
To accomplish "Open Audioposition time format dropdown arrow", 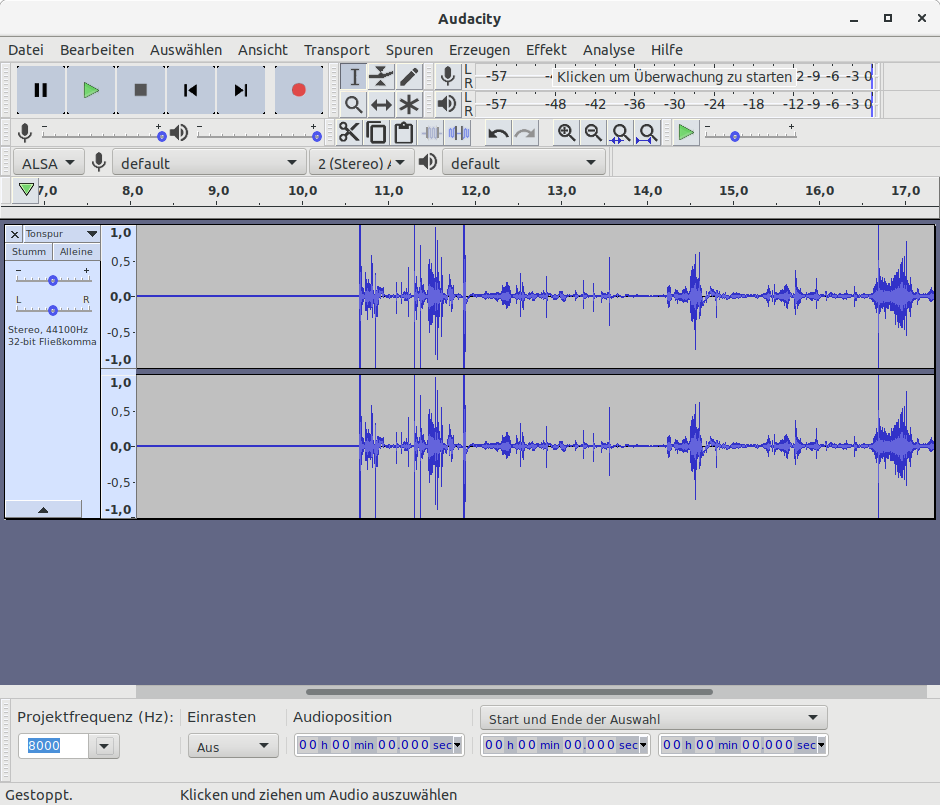I will pyautogui.click(x=457, y=745).
